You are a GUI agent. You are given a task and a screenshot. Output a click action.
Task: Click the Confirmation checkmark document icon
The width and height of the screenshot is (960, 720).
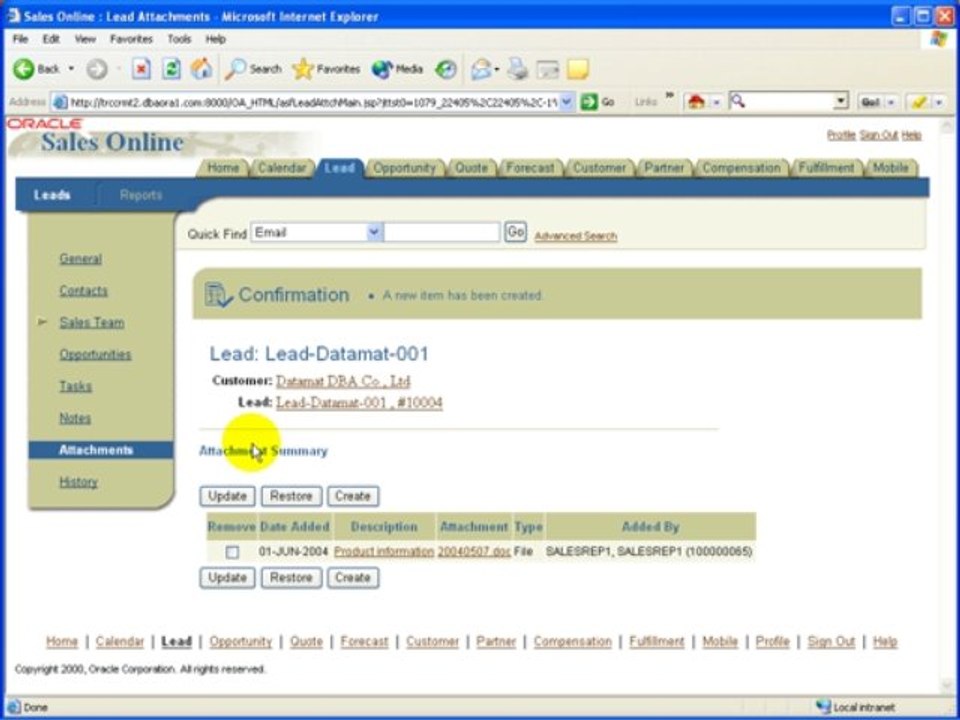(218, 294)
